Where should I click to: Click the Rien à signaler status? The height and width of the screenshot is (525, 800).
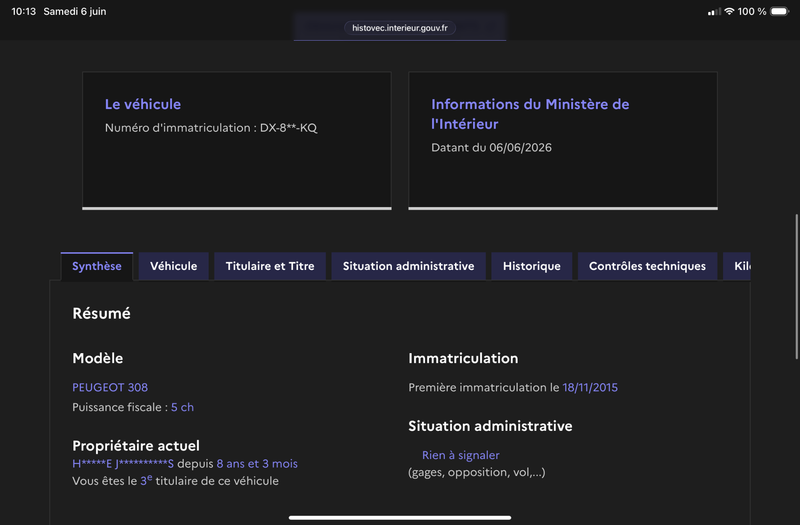coord(460,455)
